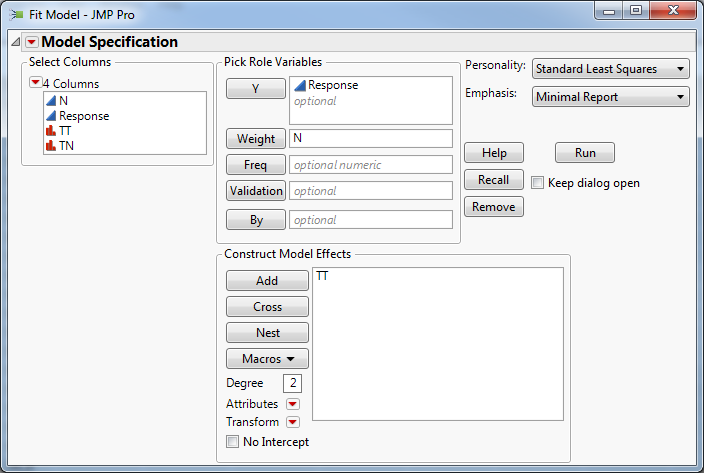Open the Emphasis dropdown
704x473 pixels.
point(611,97)
